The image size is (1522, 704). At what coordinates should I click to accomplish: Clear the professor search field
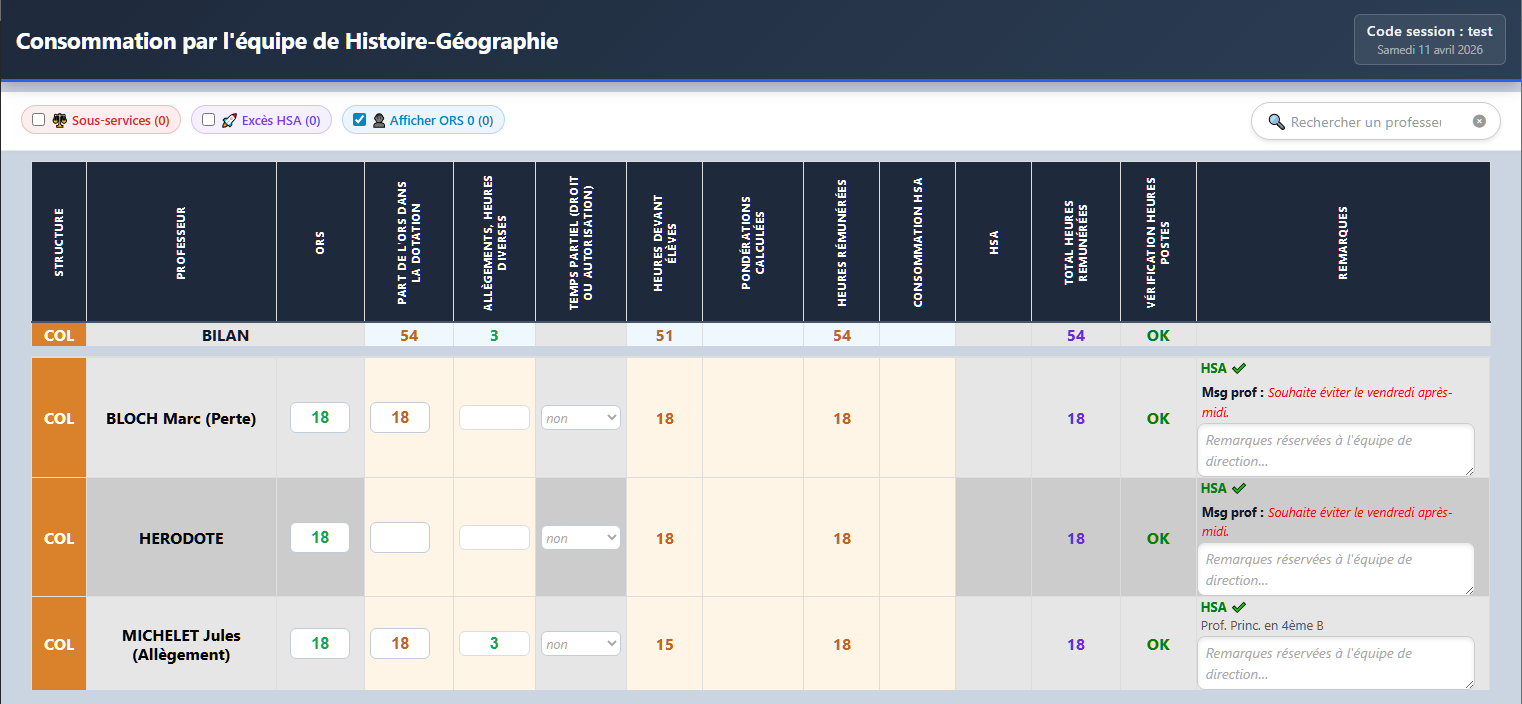pos(1479,121)
